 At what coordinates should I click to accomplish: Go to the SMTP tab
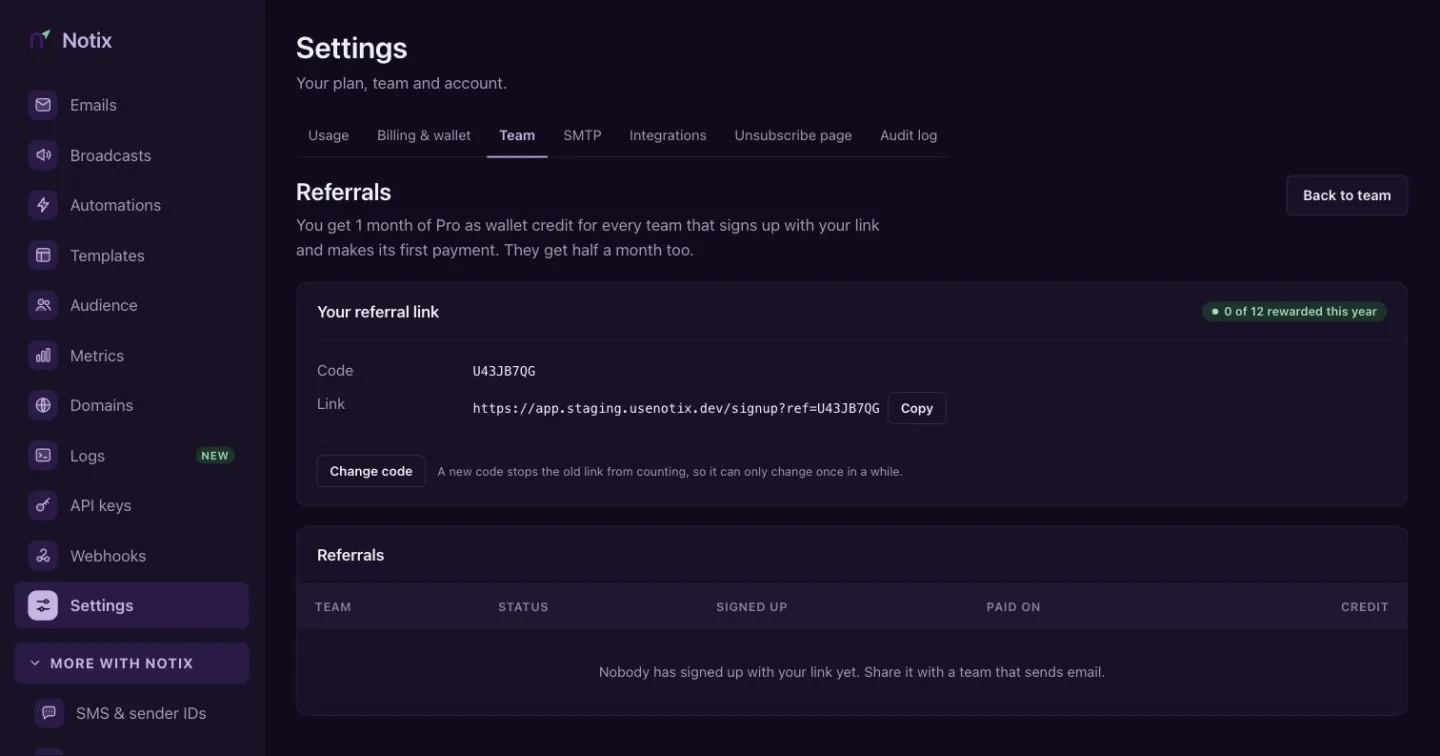[582, 135]
